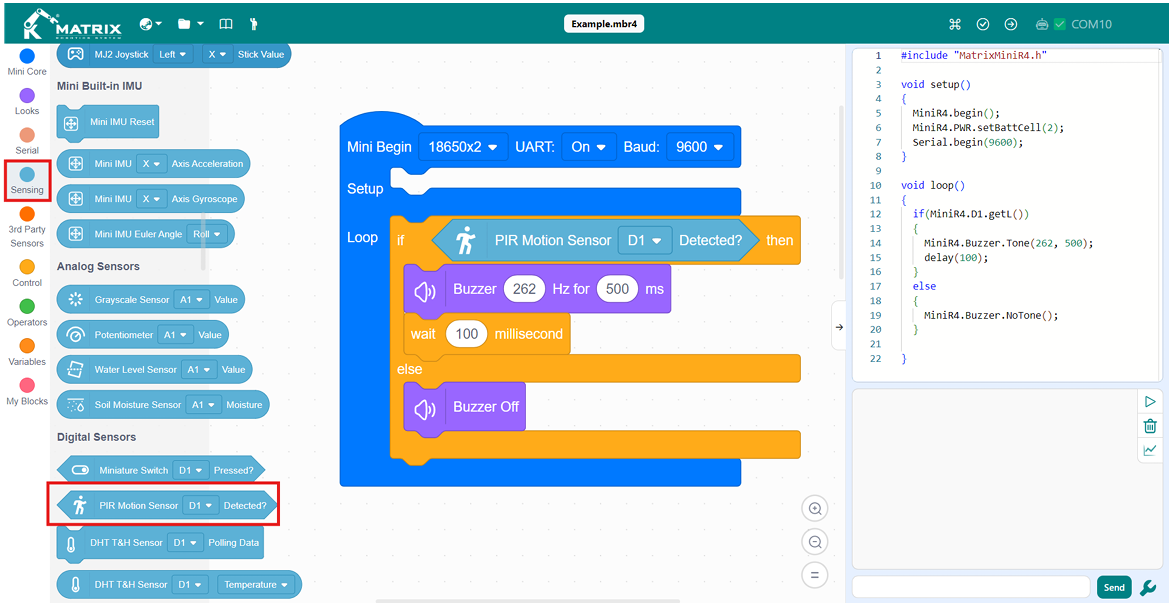Open the globe language menu in header
Screen dimensions: 1174x611
(x=150, y=24)
